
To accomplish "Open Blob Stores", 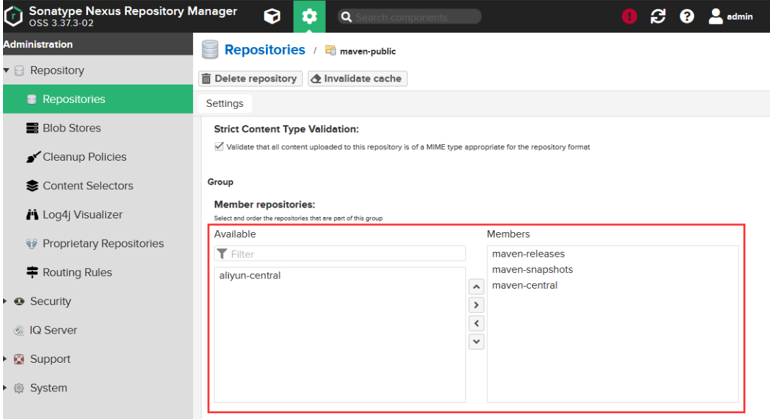I will point(72,128).
